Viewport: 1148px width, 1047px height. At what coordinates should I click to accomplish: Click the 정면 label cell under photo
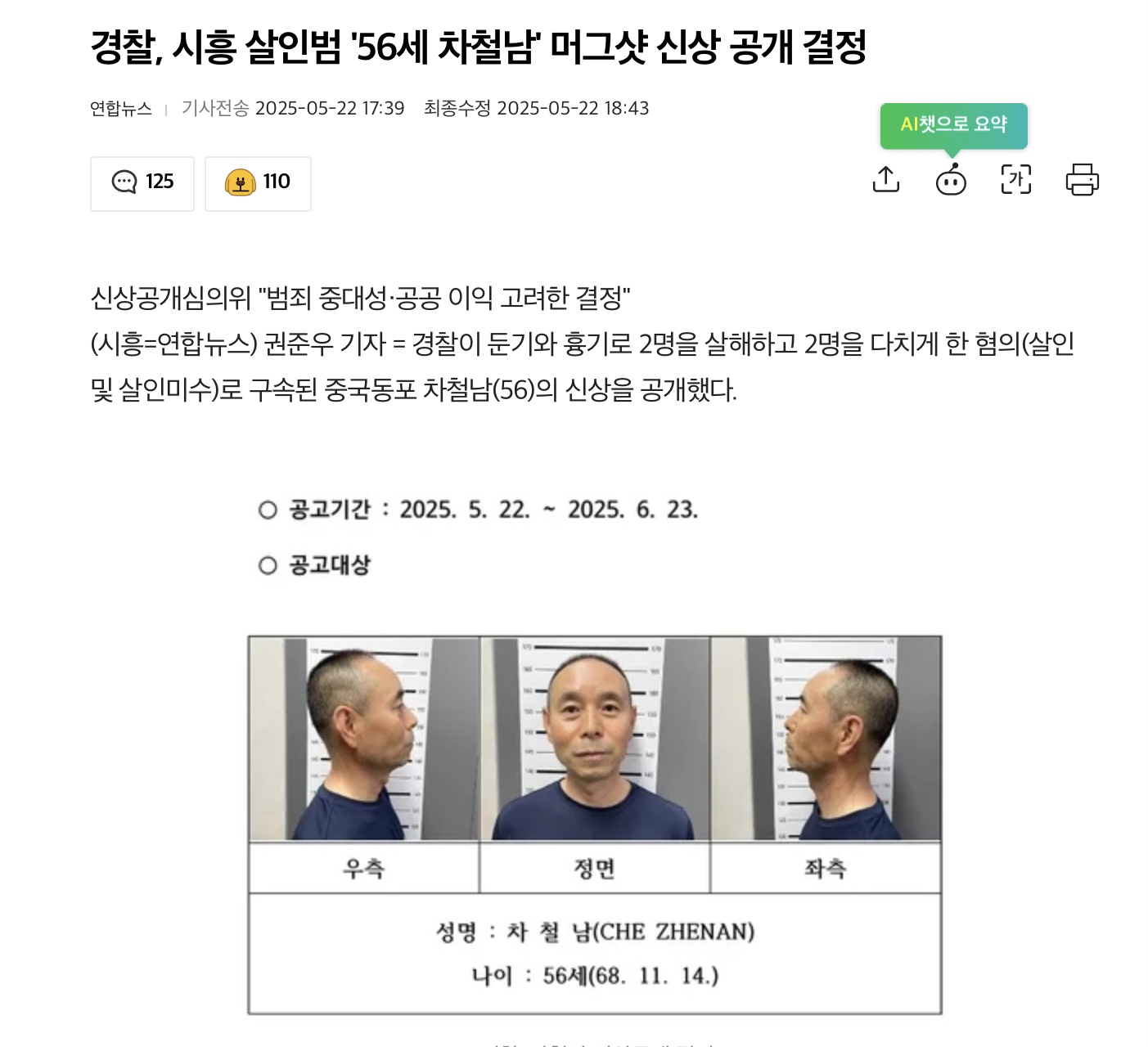[x=595, y=868]
